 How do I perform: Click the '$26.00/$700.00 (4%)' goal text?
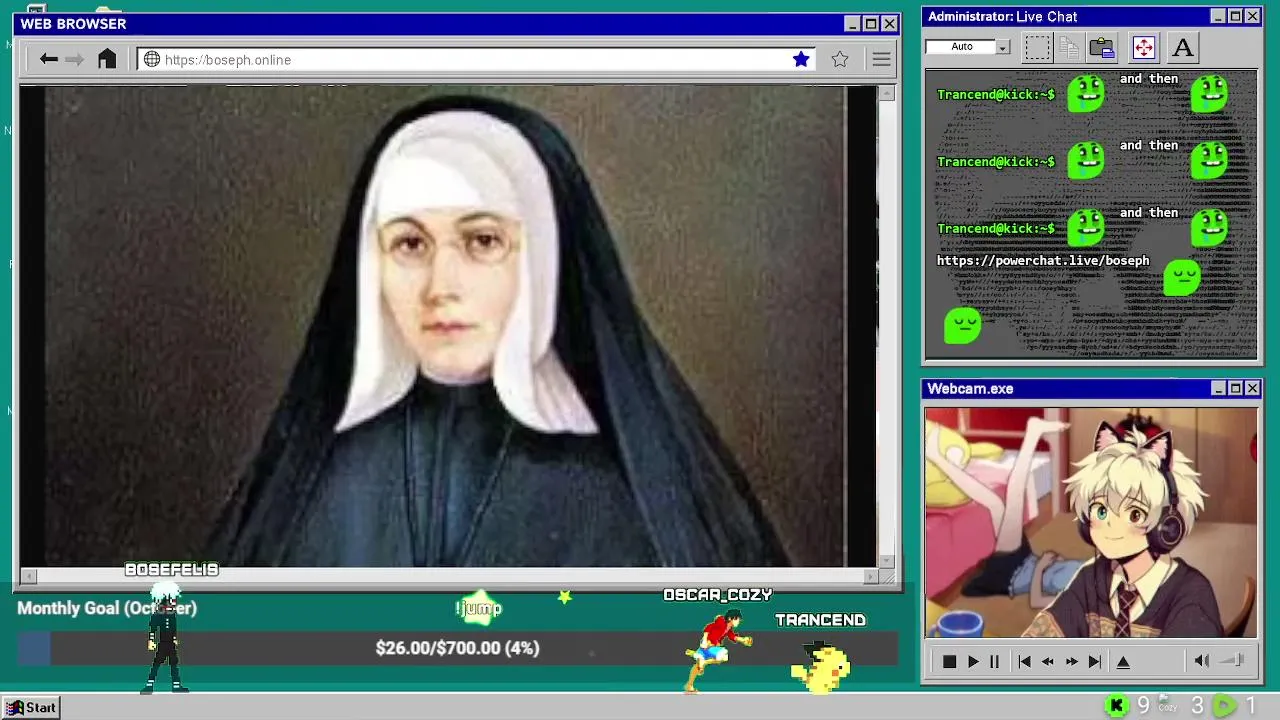coord(458,648)
